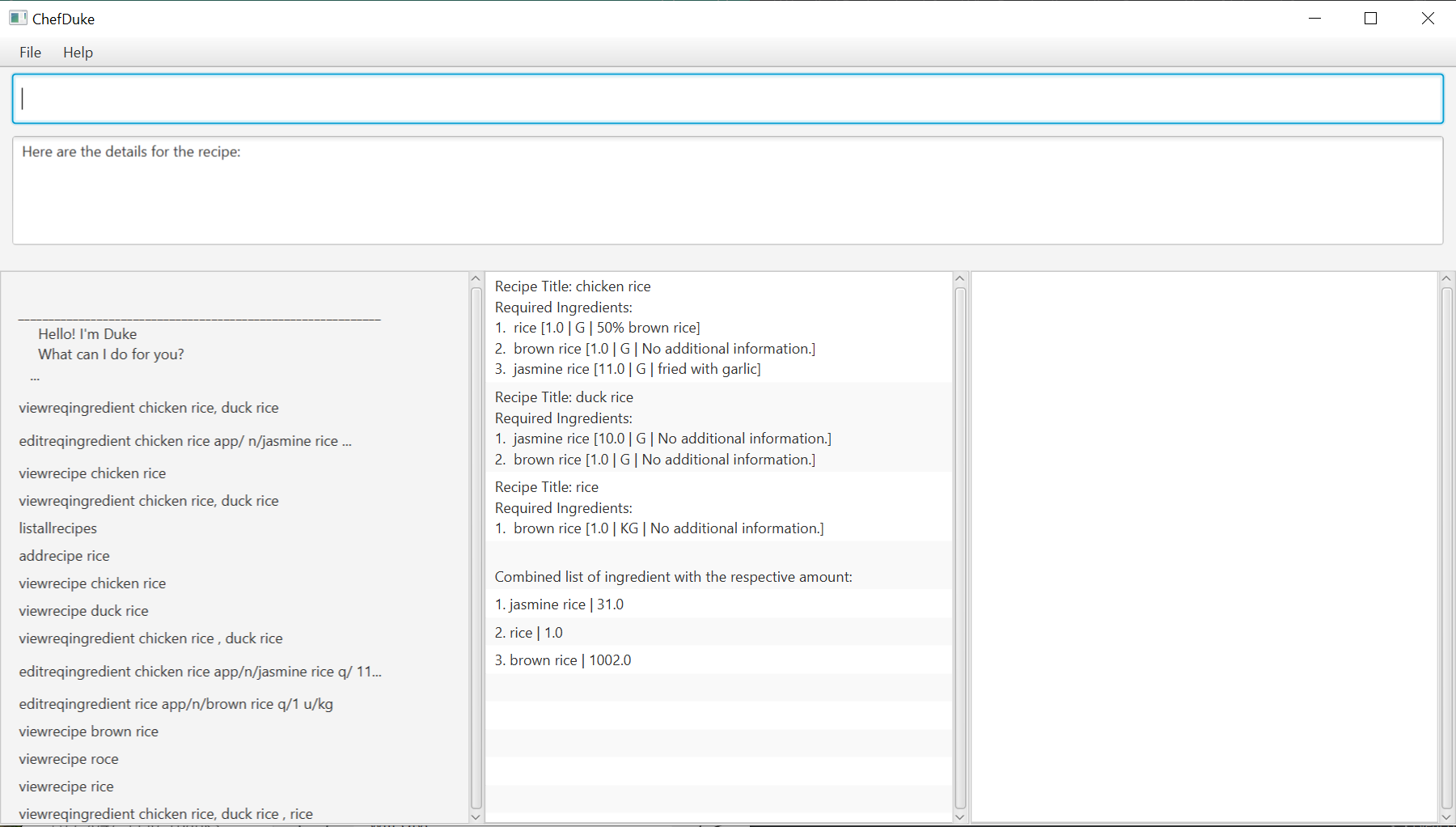This screenshot has width=1456, height=827.
Task: Select 'viewreqingredient chicken rice , duck rice' entry
Action: click(151, 638)
